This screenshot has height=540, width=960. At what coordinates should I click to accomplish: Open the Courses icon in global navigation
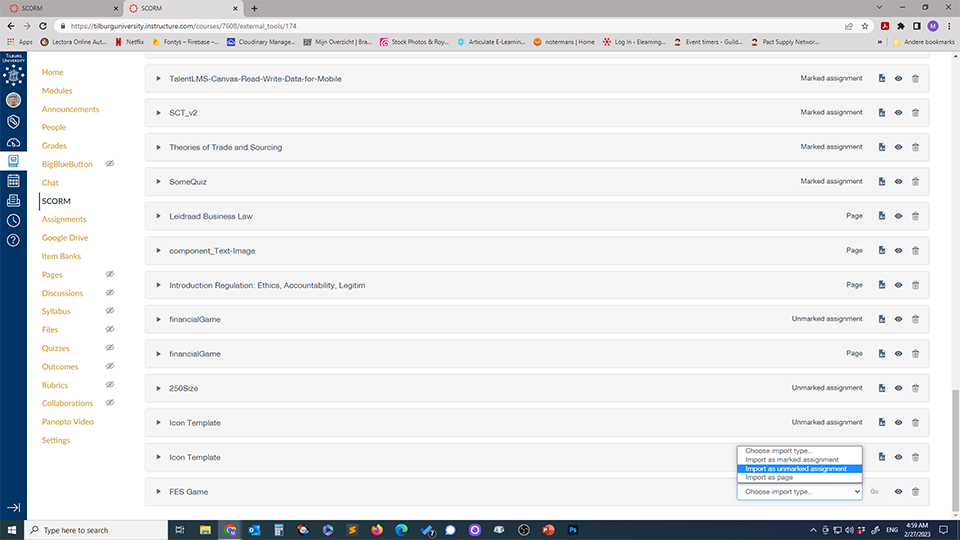tap(13, 160)
